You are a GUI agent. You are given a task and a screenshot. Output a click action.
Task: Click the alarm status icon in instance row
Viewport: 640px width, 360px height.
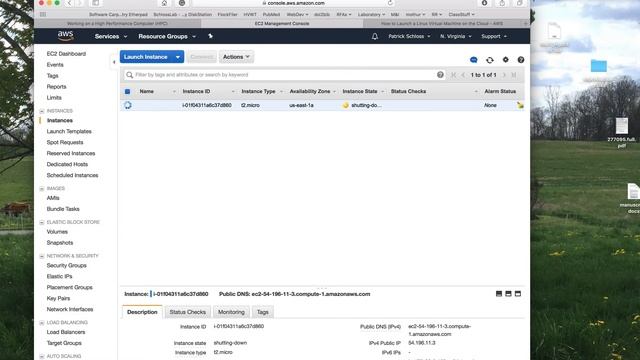tap(520, 105)
